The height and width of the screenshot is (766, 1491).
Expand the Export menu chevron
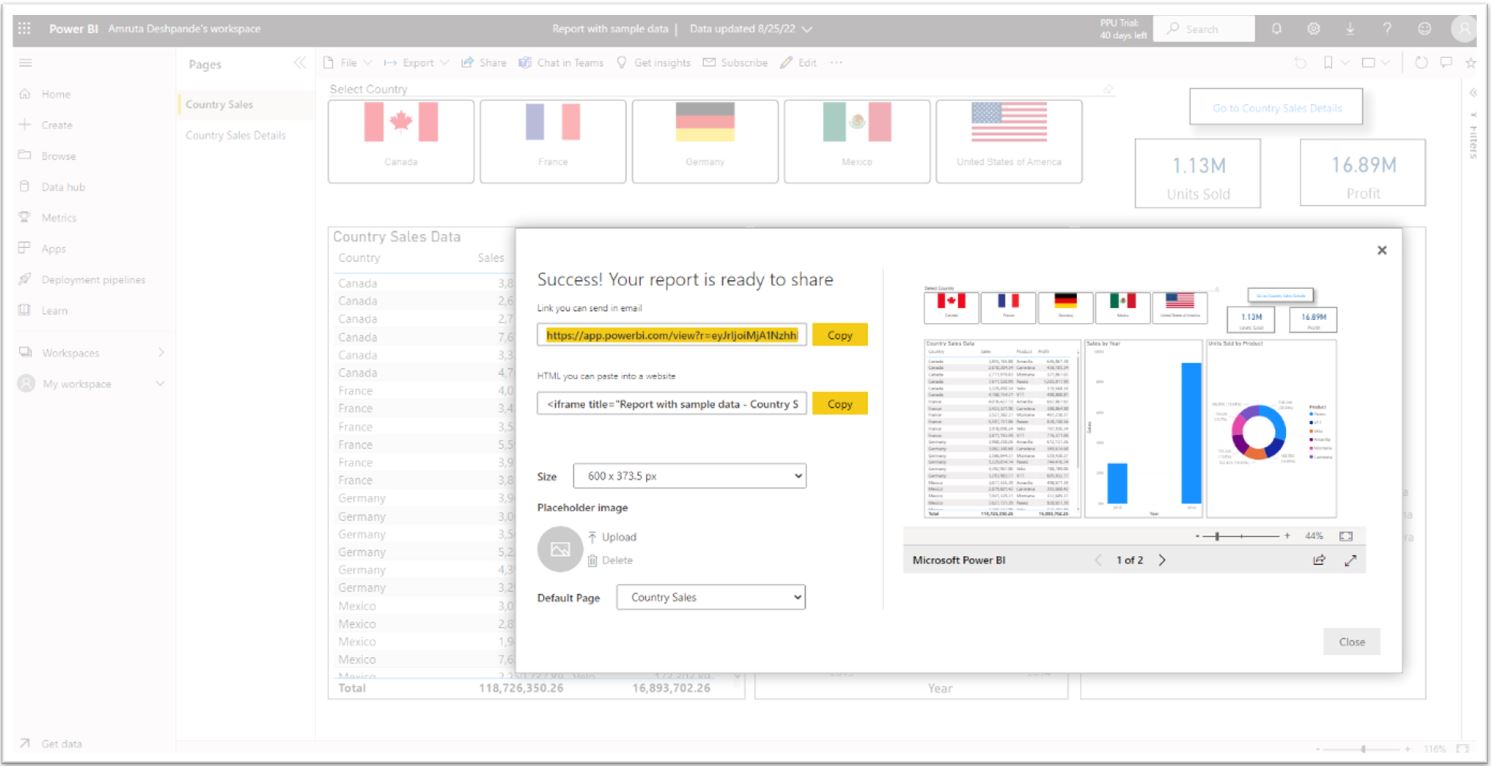[x=445, y=62]
